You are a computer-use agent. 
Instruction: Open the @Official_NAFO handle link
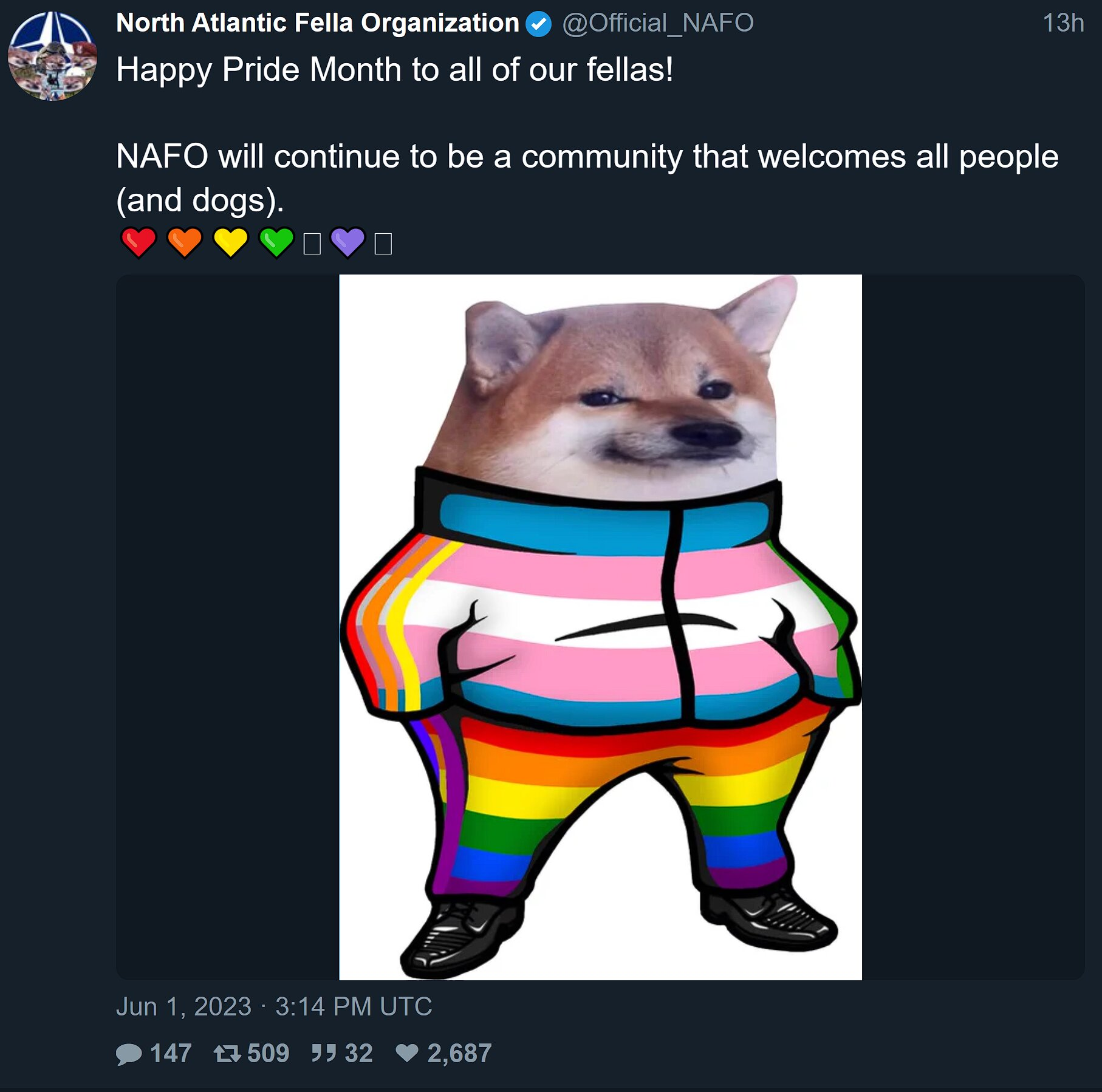[658, 23]
